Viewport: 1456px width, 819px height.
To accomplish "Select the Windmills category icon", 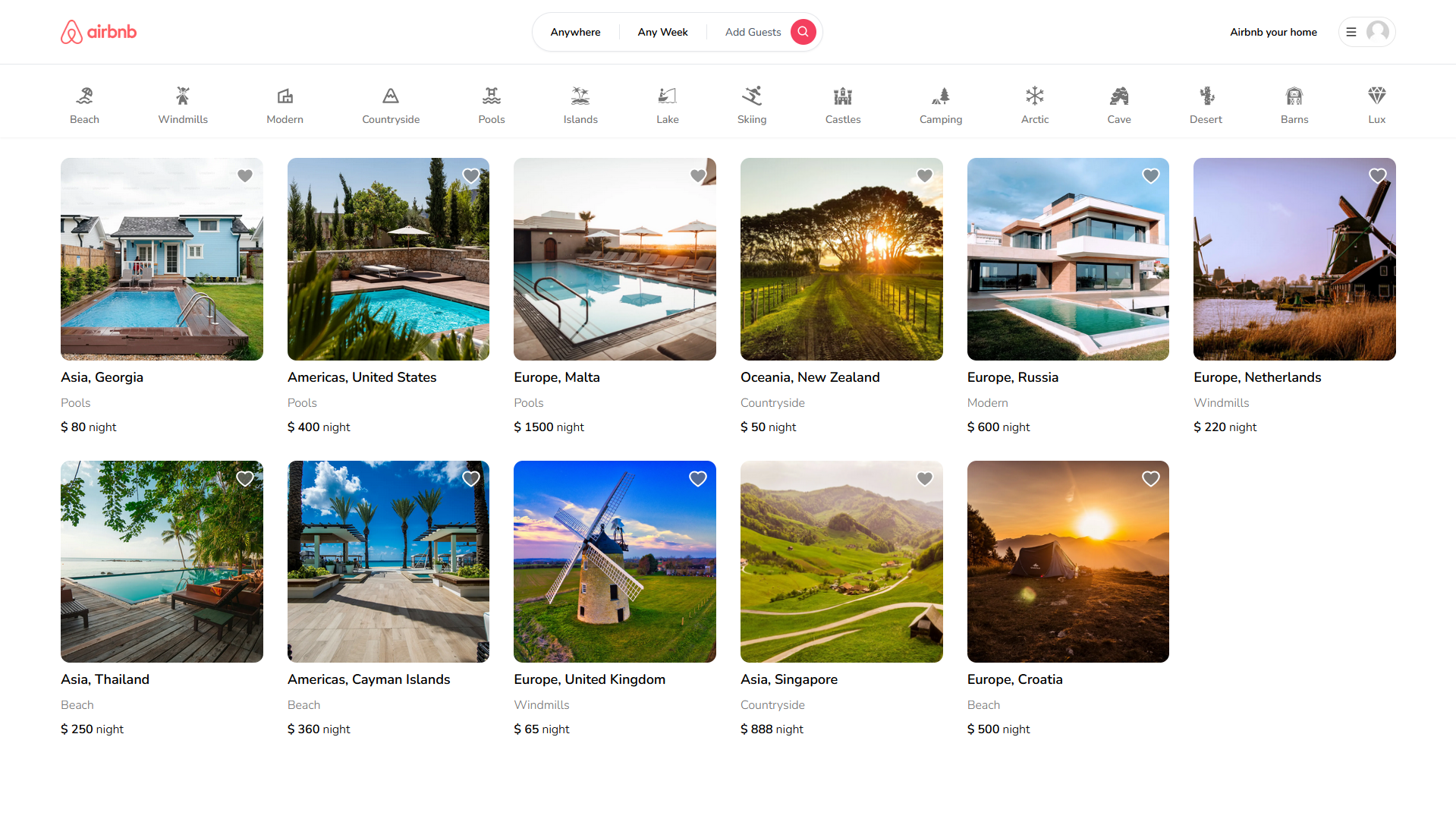I will coord(183,96).
